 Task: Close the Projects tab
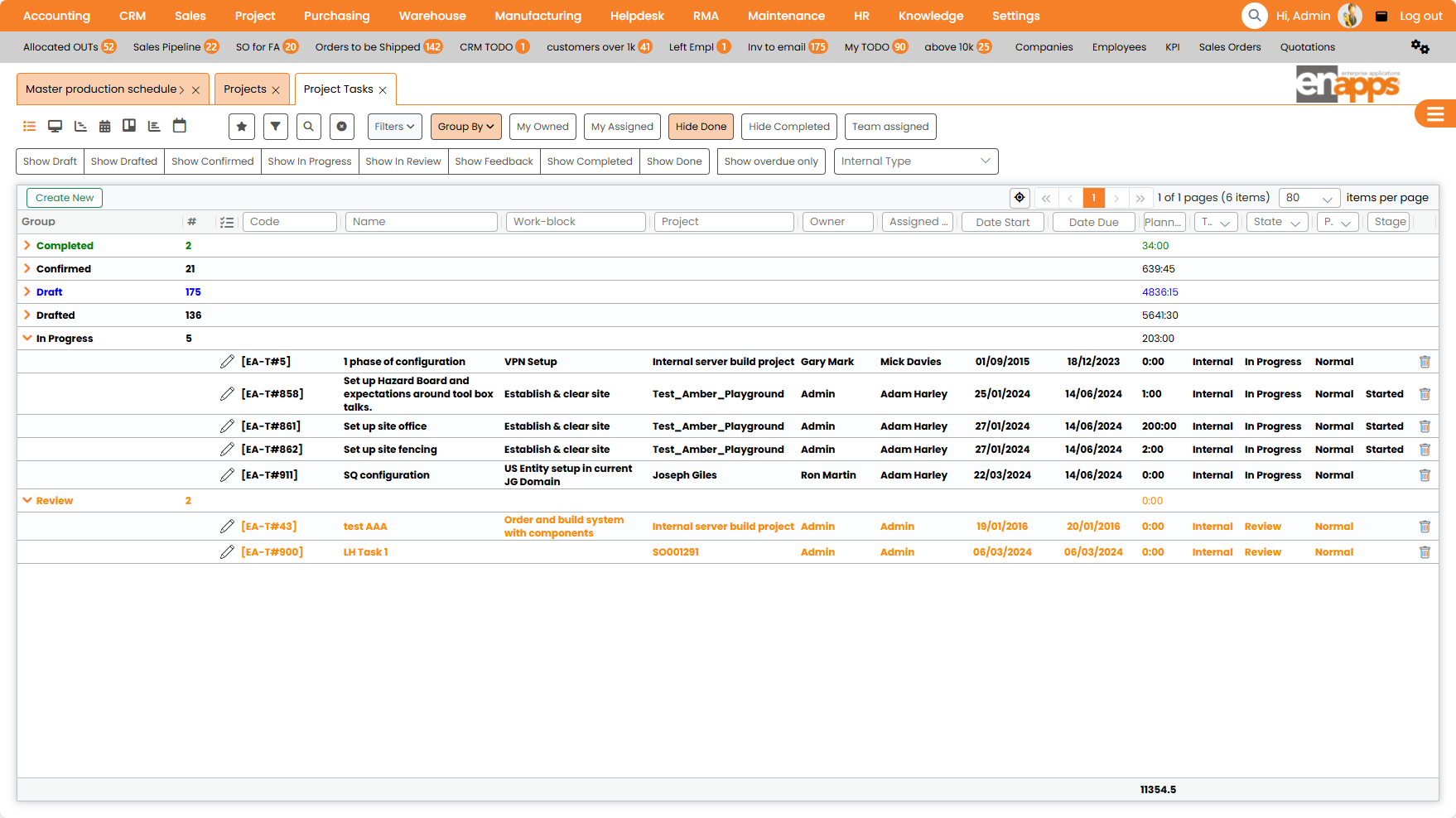click(x=276, y=90)
